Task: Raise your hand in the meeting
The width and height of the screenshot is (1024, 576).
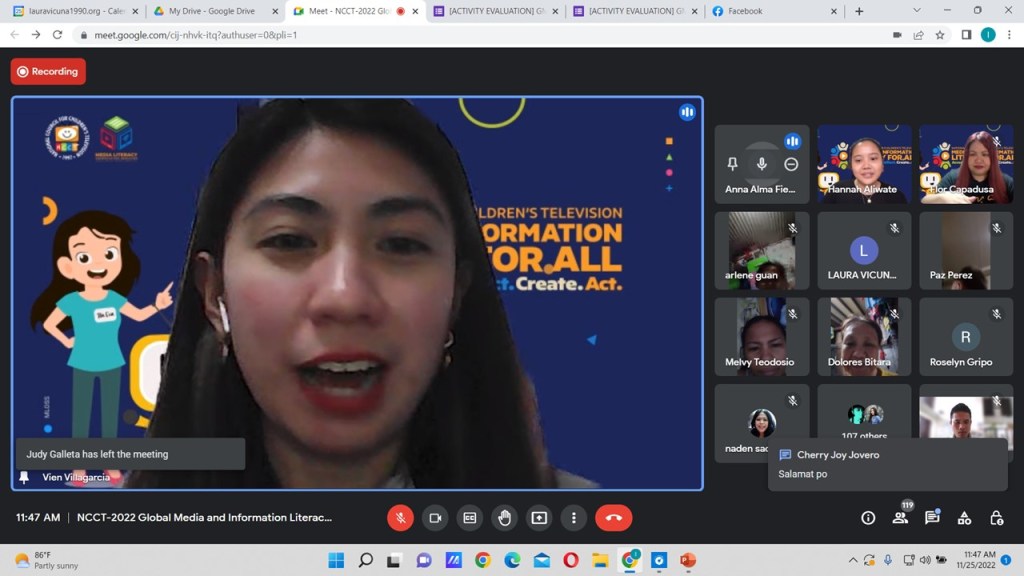Action: point(505,517)
